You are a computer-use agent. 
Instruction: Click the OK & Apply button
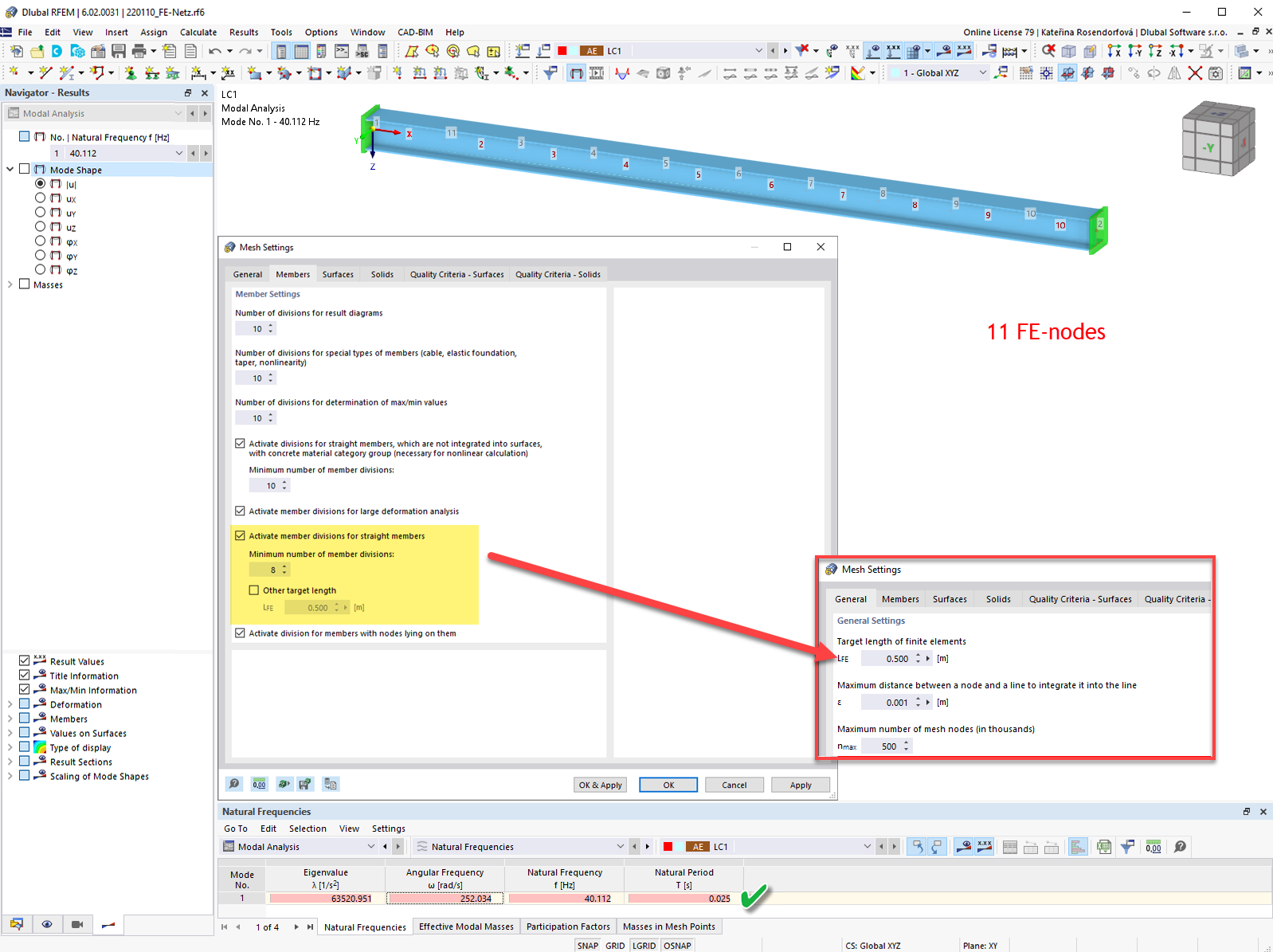click(x=600, y=785)
